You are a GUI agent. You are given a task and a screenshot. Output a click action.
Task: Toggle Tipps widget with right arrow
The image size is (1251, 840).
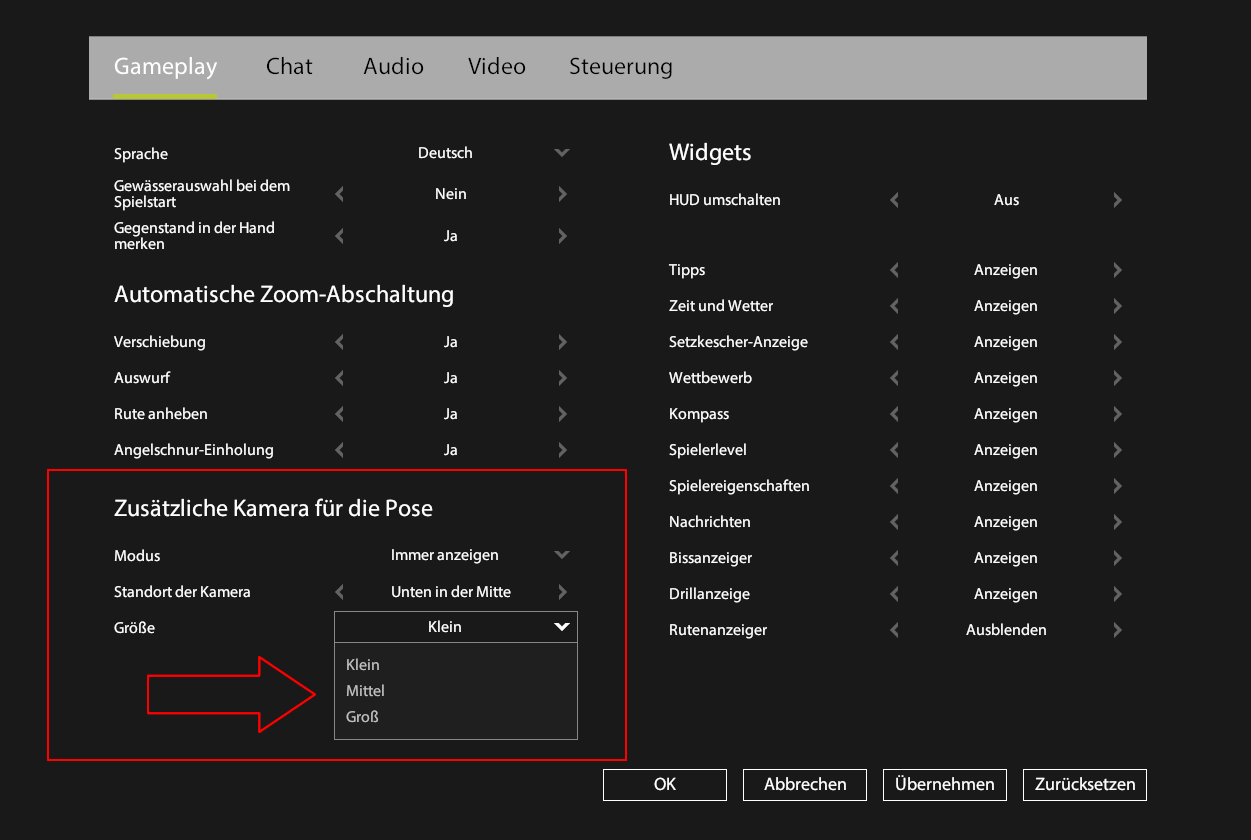tap(1117, 270)
